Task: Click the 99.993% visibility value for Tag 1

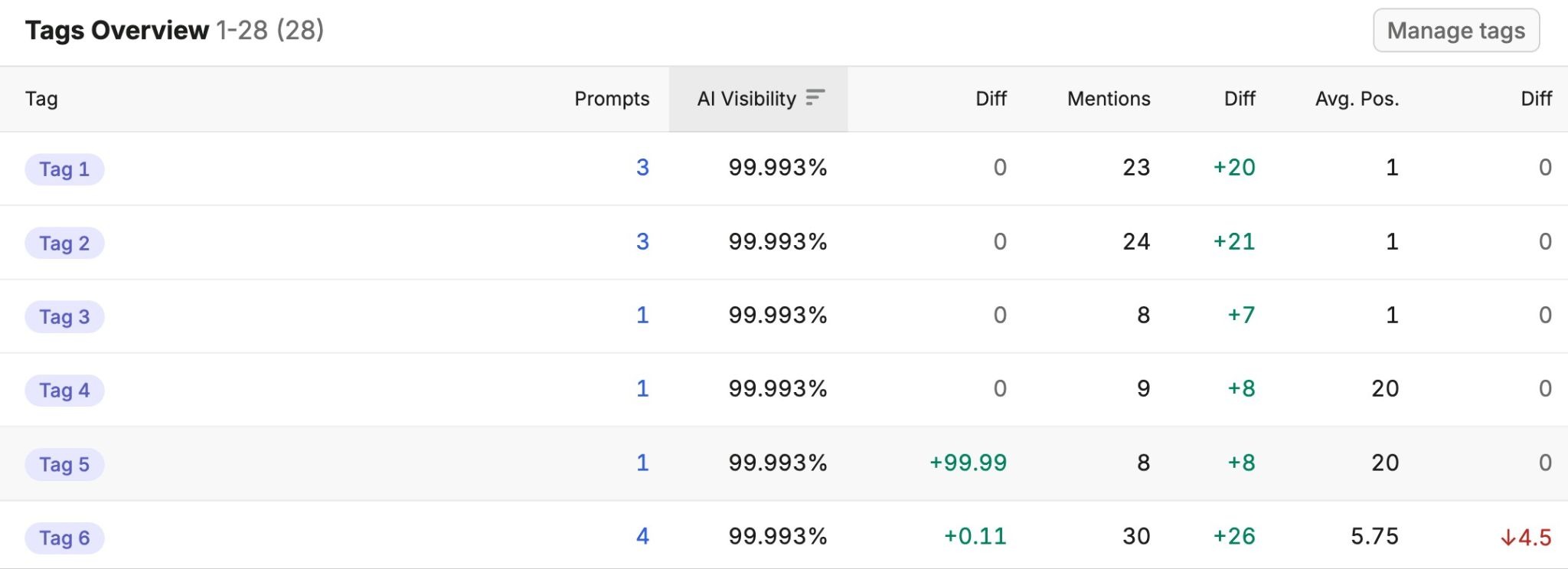Action: tap(778, 168)
